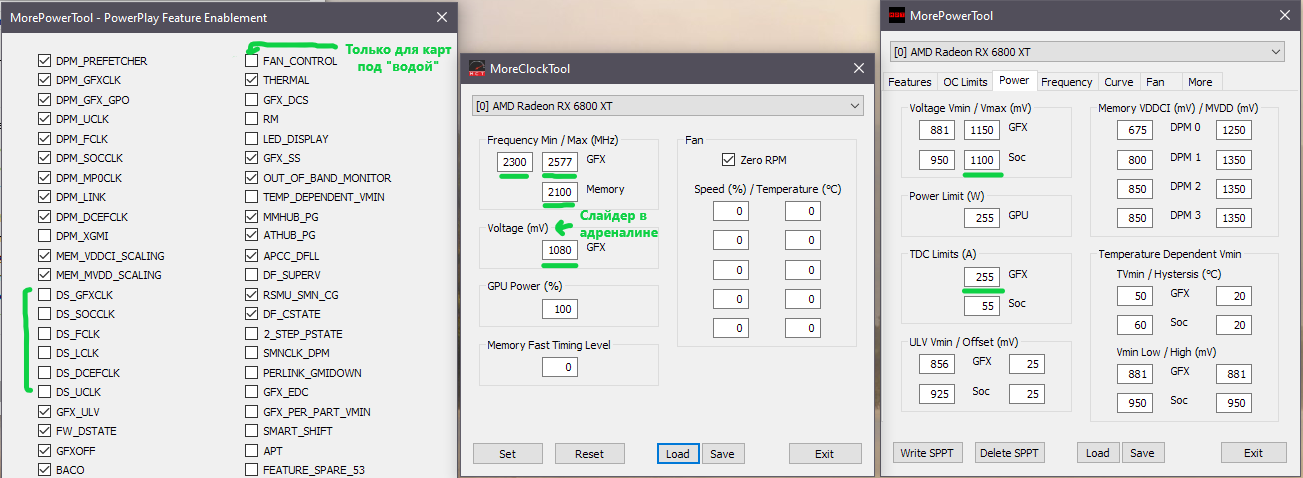The width and height of the screenshot is (1303, 478).
Task: Click the Delete SPPT button
Action: click(x=1009, y=453)
